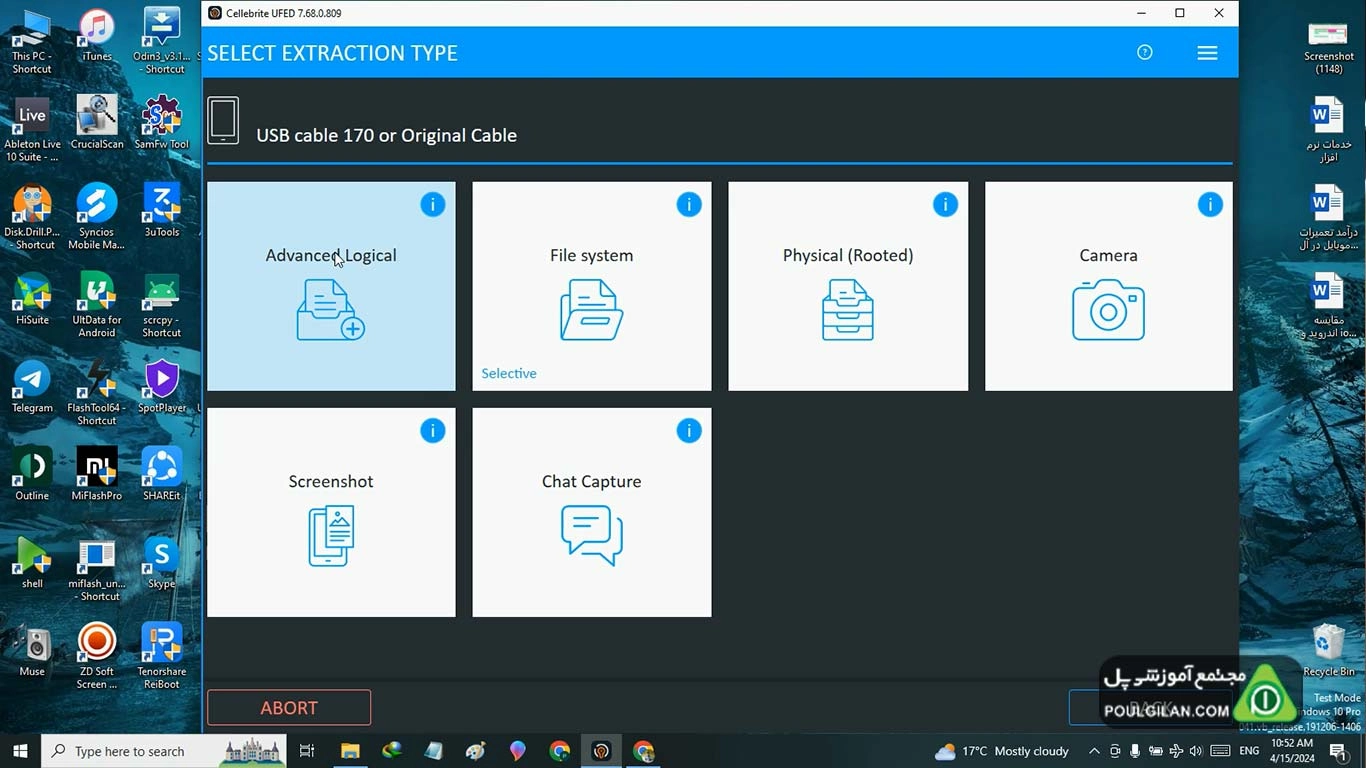Screen dimensions: 1366x768
Task: Open SpotPlayer desktop icon
Action: coord(162,387)
